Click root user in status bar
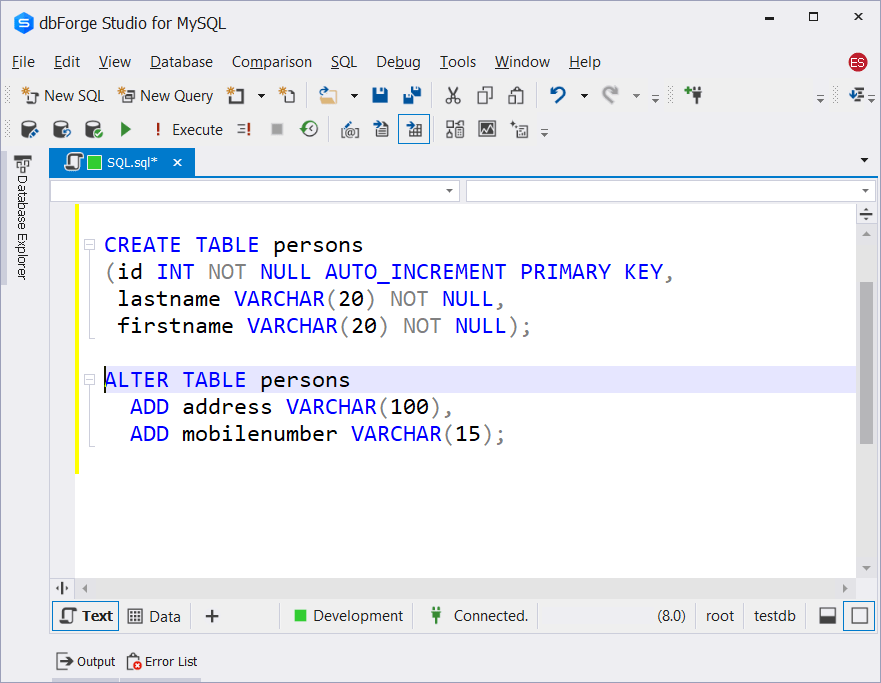 pos(720,616)
